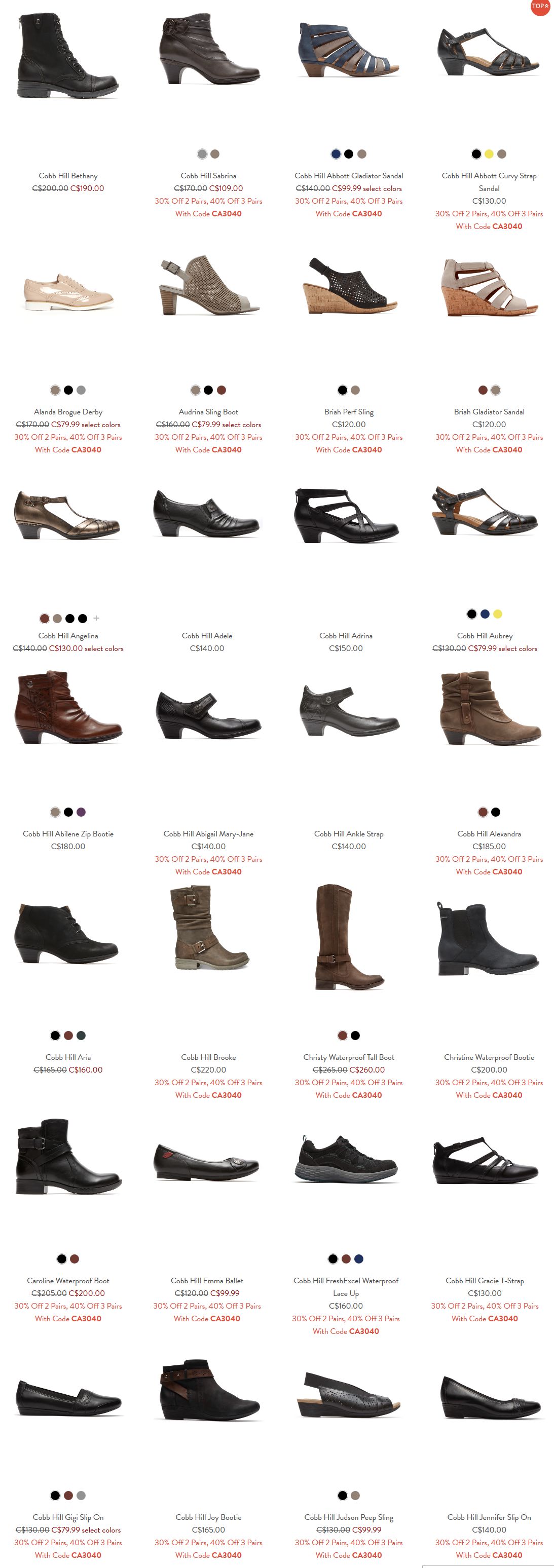Screen dimensions: 554x1568
Task: Open Cobb Hill Bethany product link
Action: coord(68,176)
